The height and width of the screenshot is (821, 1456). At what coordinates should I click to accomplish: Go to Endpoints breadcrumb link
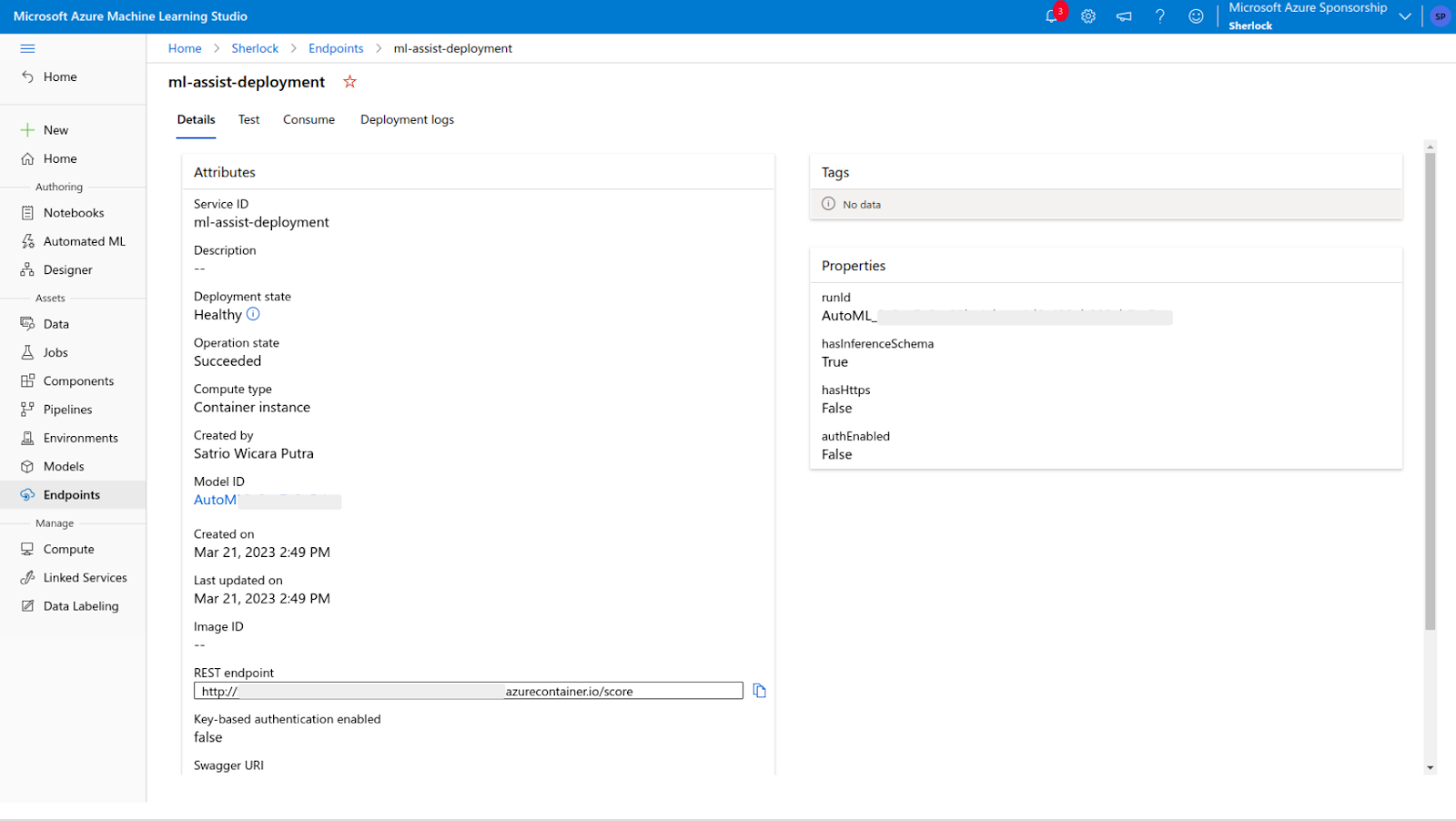point(336,48)
